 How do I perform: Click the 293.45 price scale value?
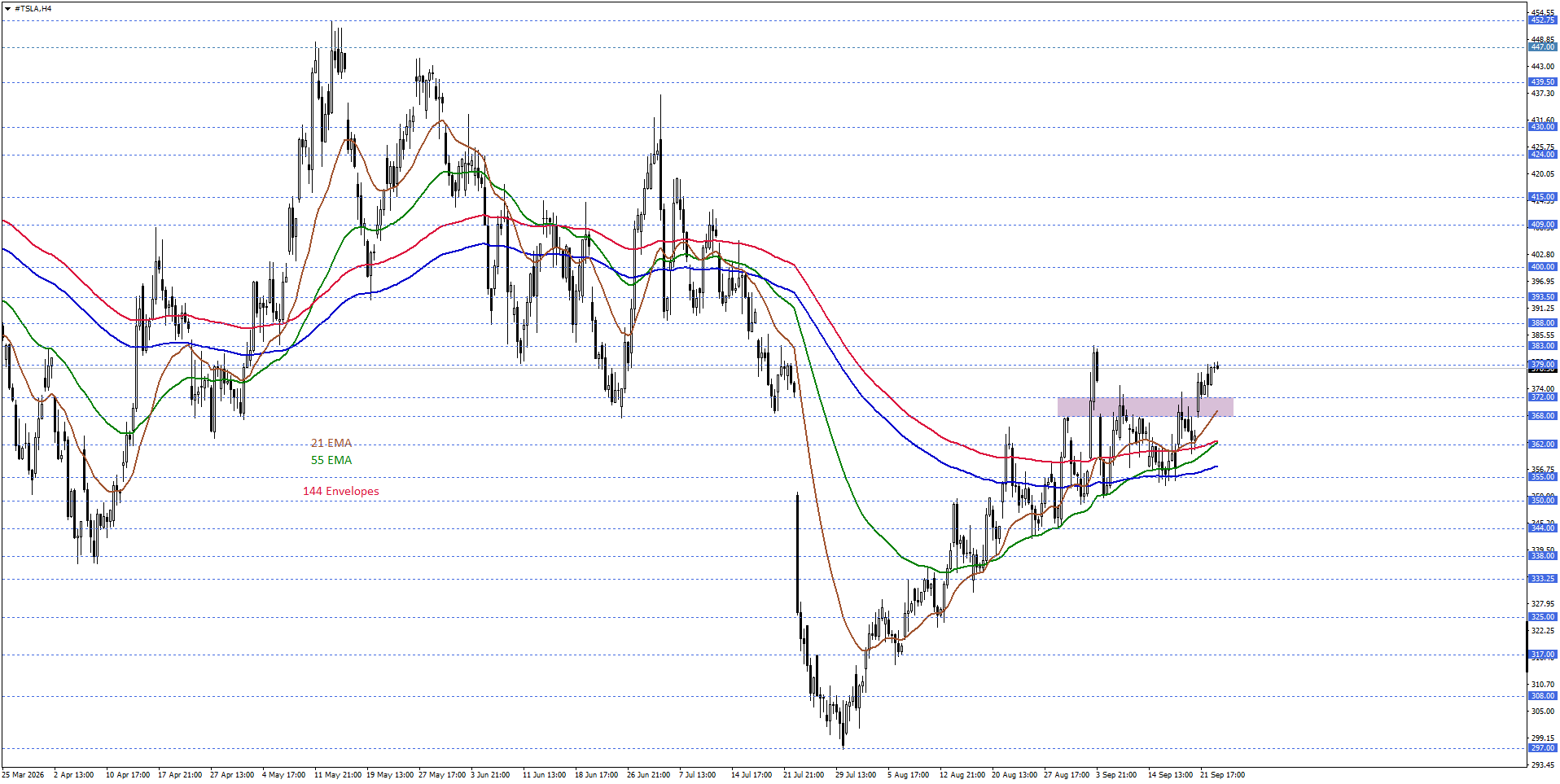click(1543, 764)
